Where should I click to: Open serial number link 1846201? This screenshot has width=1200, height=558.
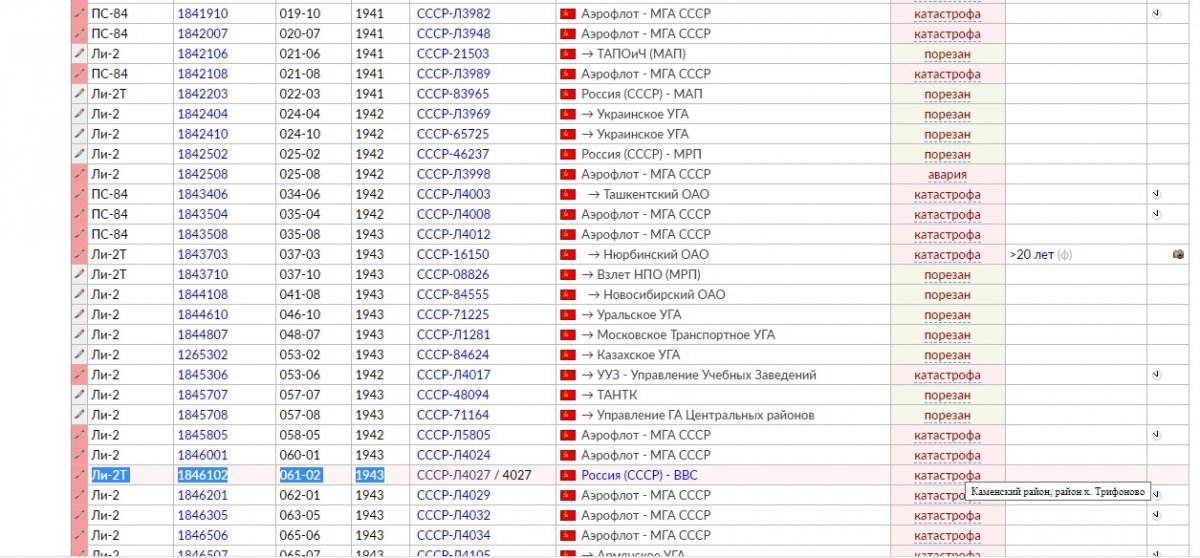pyautogui.click(x=202, y=495)
